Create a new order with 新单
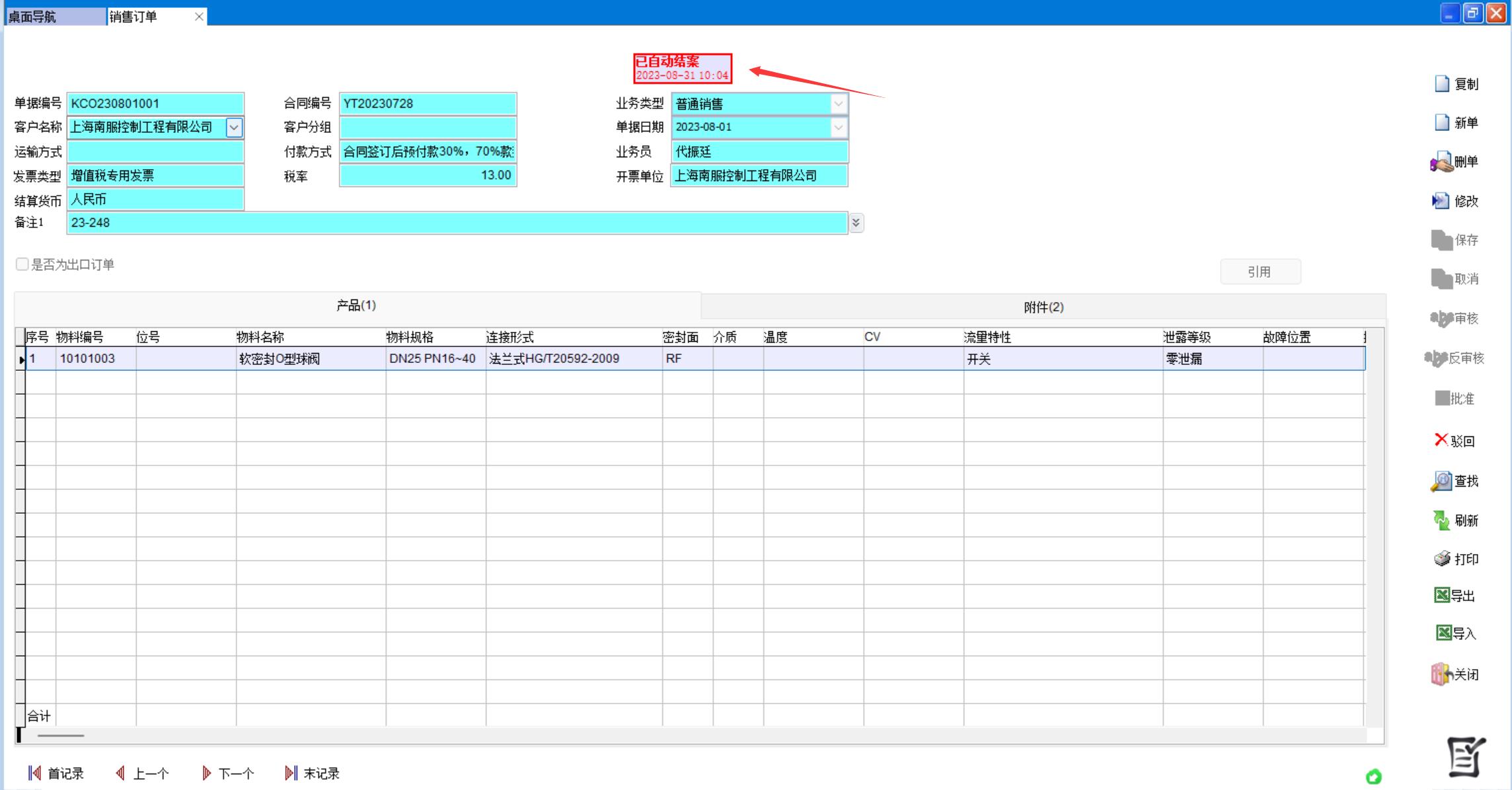1512x790 pixels. coord(1442,123)
